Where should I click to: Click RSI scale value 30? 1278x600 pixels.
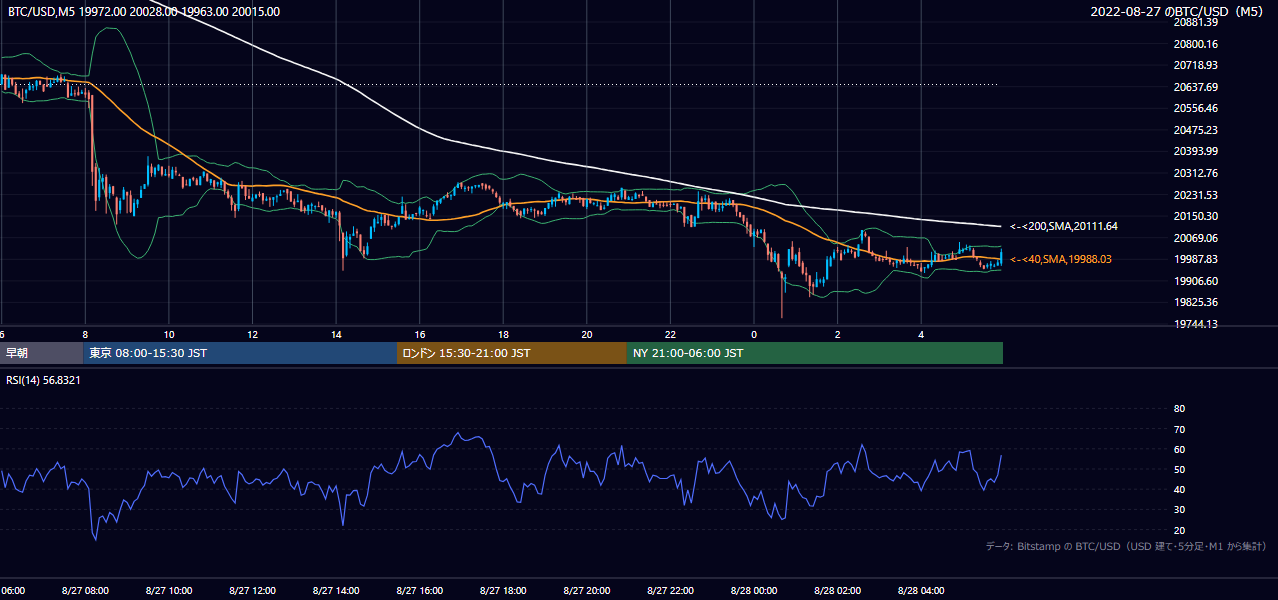(x=1179, y=510)
